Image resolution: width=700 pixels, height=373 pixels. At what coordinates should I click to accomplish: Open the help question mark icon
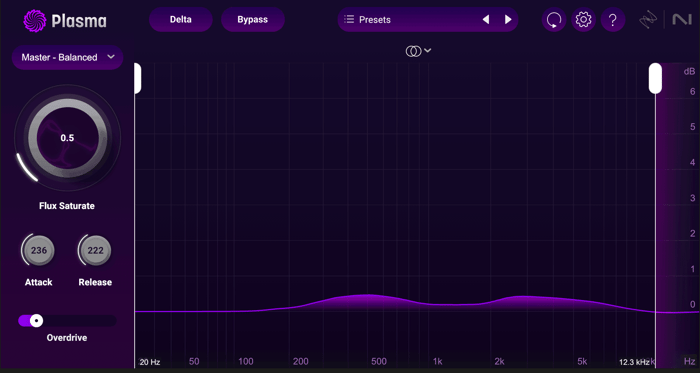613,20
